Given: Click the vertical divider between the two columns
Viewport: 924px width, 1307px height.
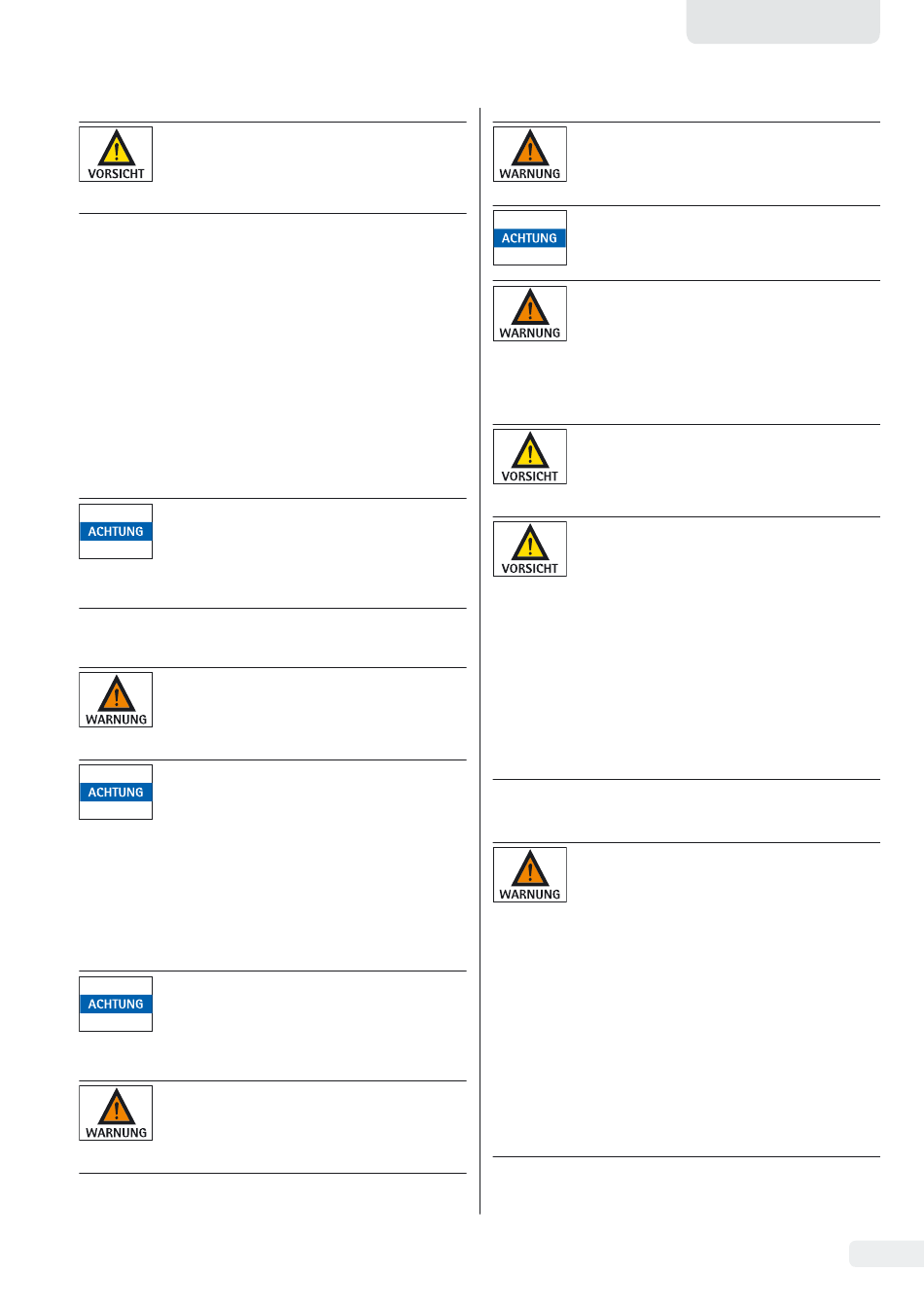Looking at the screenshot, I should pyautogui.click(x=480, y=661).
